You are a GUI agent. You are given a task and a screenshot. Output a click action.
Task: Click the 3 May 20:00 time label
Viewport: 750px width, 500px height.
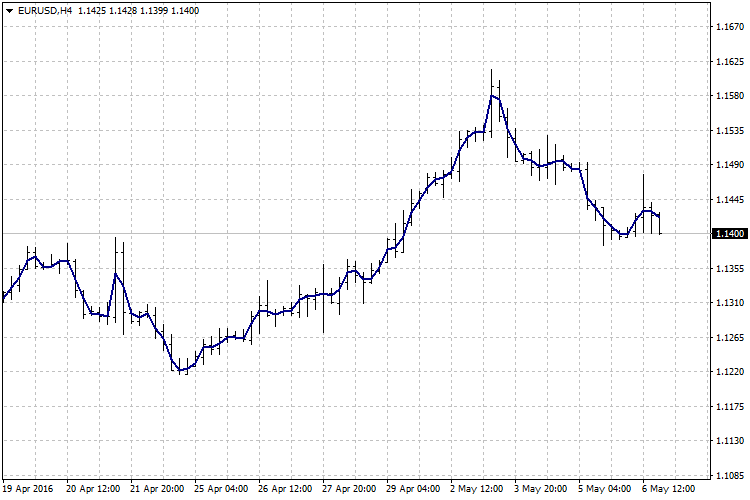point(540,489)
